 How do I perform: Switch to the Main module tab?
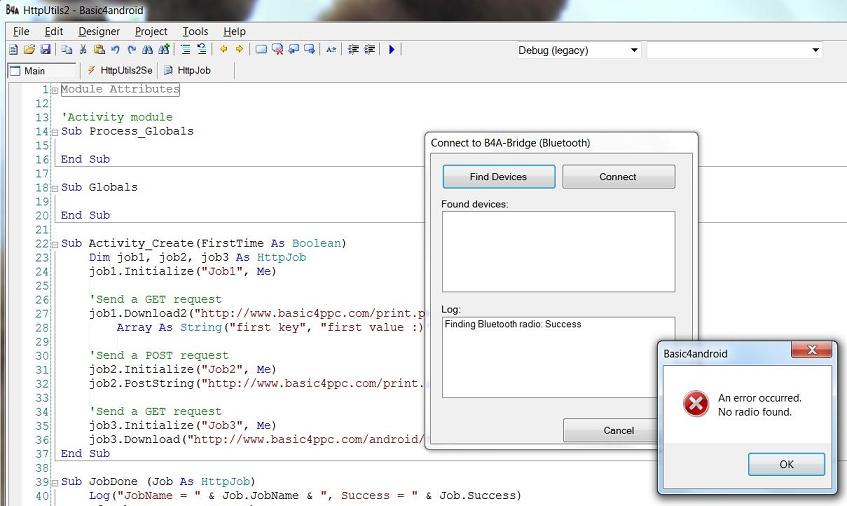(42, 71)
